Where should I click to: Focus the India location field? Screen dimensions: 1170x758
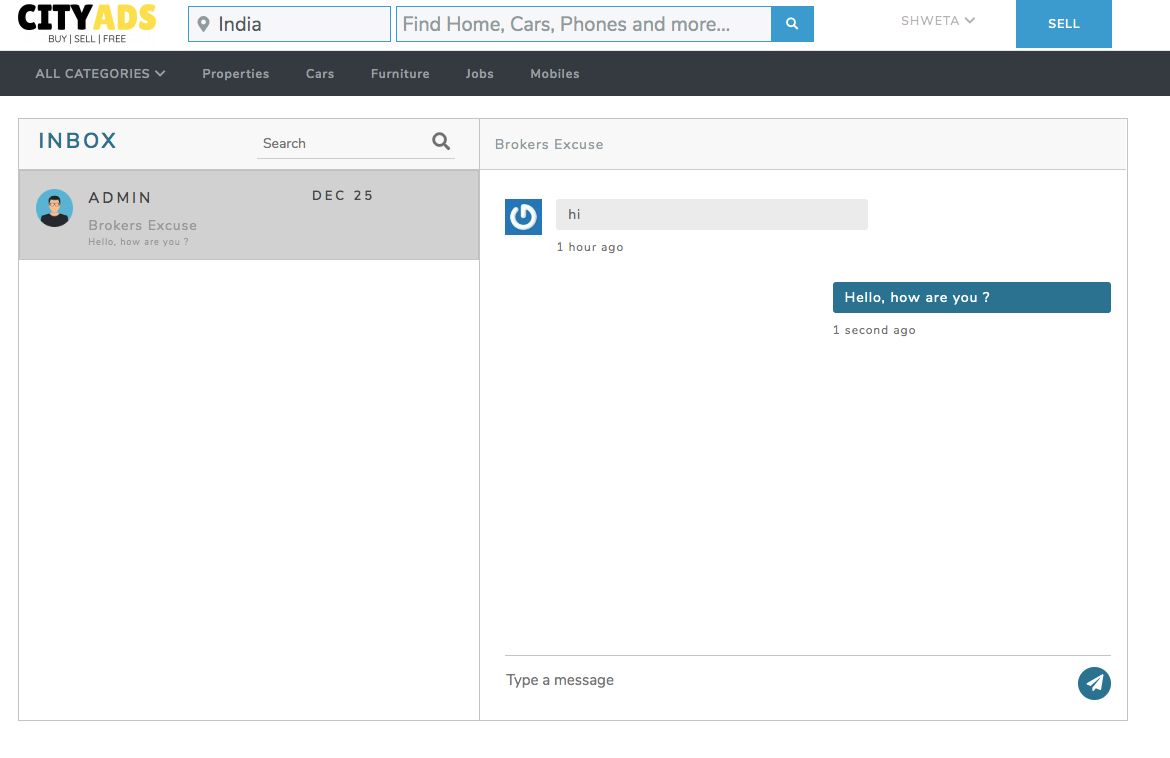coord(290,24)
